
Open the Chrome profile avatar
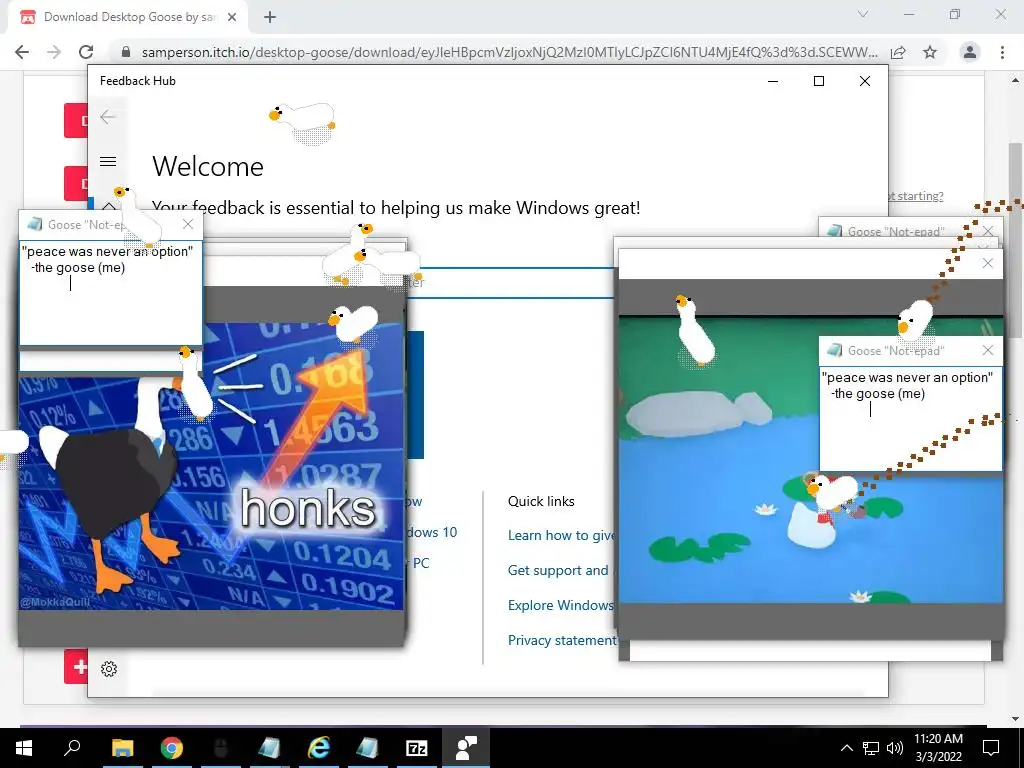pos(970,52)
